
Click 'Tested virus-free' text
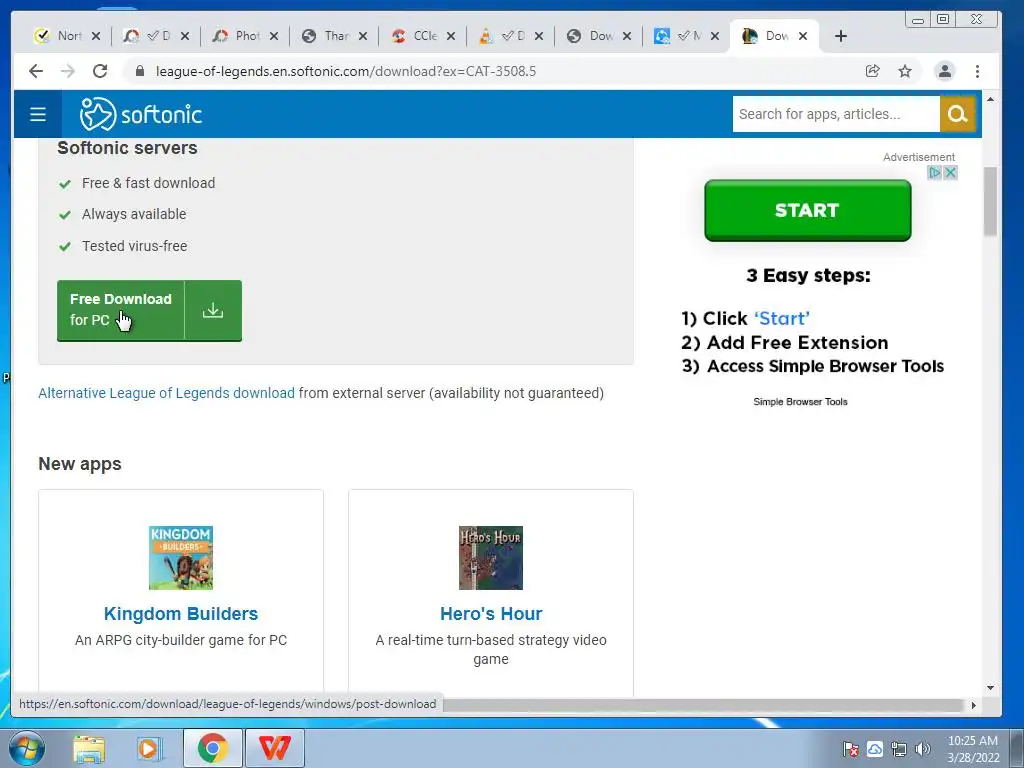pyautogui.click(x=135, y=246)
